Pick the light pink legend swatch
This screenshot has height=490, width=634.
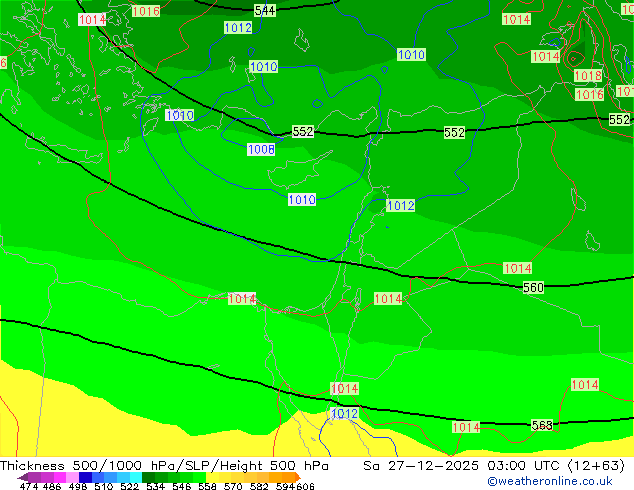[72, 477]
